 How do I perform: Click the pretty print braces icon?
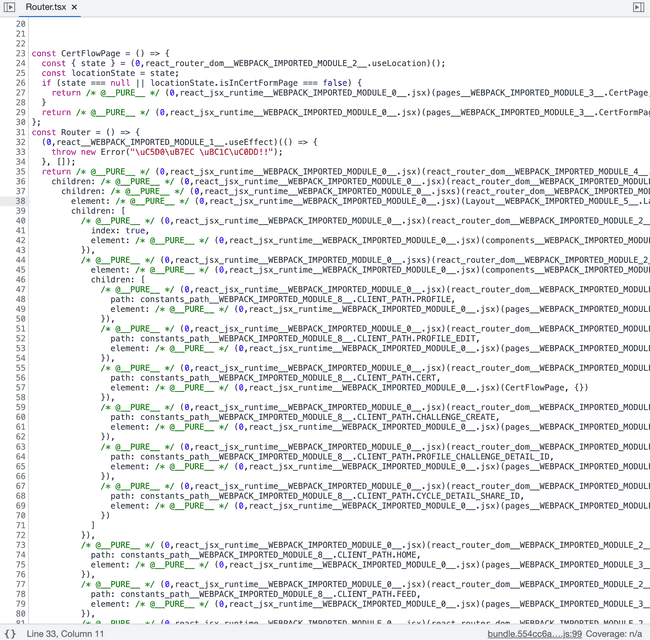[10, 633]
